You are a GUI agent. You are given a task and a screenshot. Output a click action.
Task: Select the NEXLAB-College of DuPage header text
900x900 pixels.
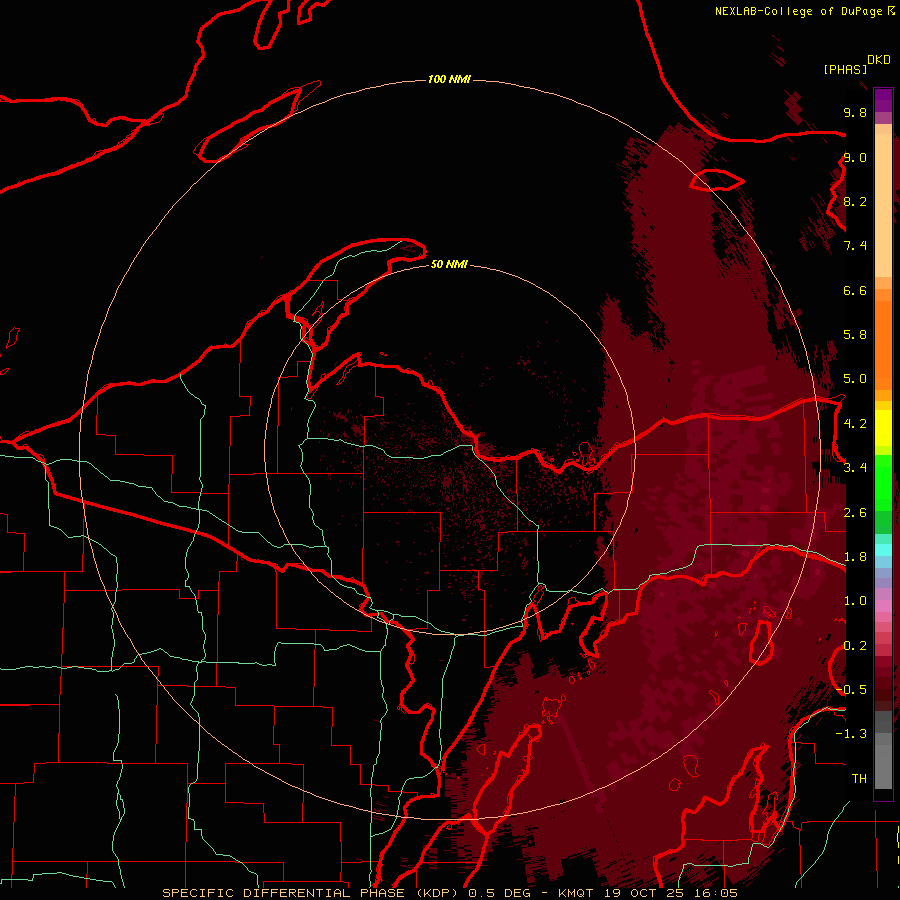(801, 11)
